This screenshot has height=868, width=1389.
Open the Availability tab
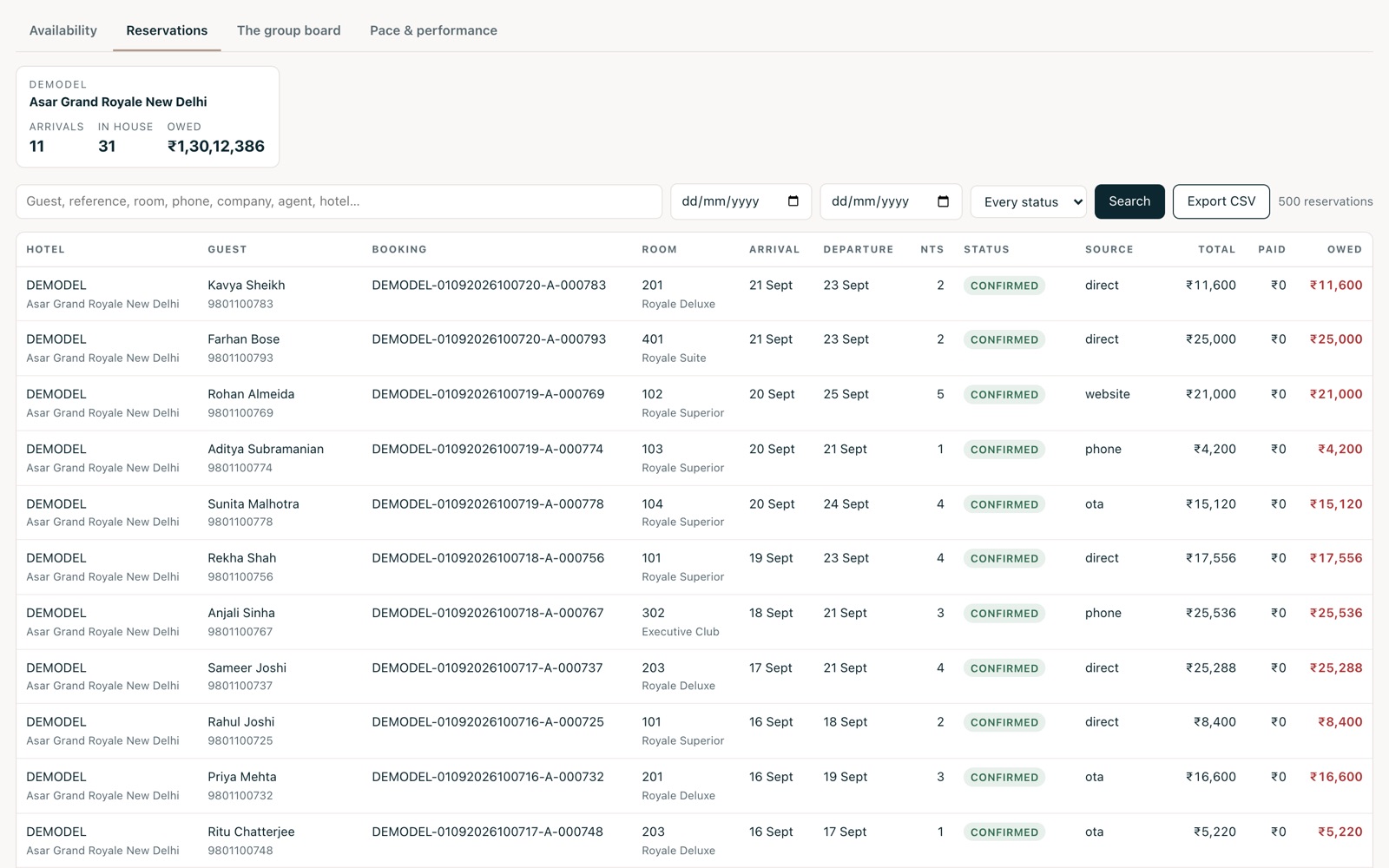63,30
